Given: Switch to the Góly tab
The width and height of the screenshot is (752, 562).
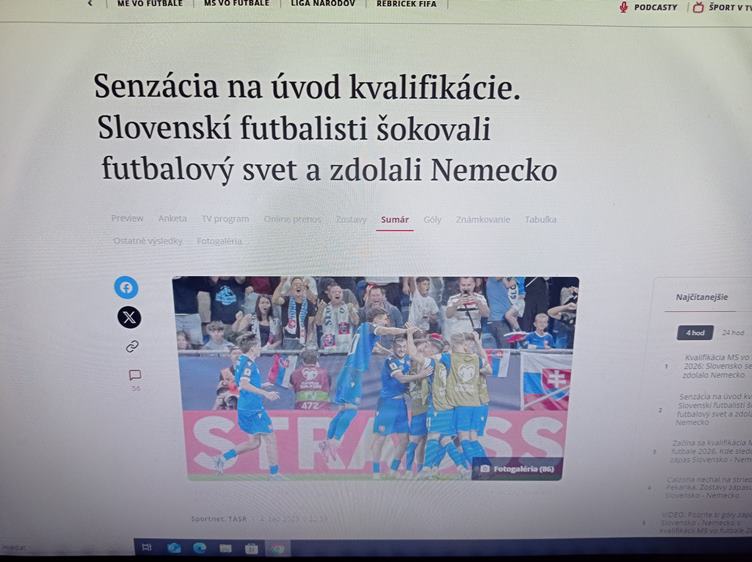Looking at the screenshot, I should [x=432, y=220].
